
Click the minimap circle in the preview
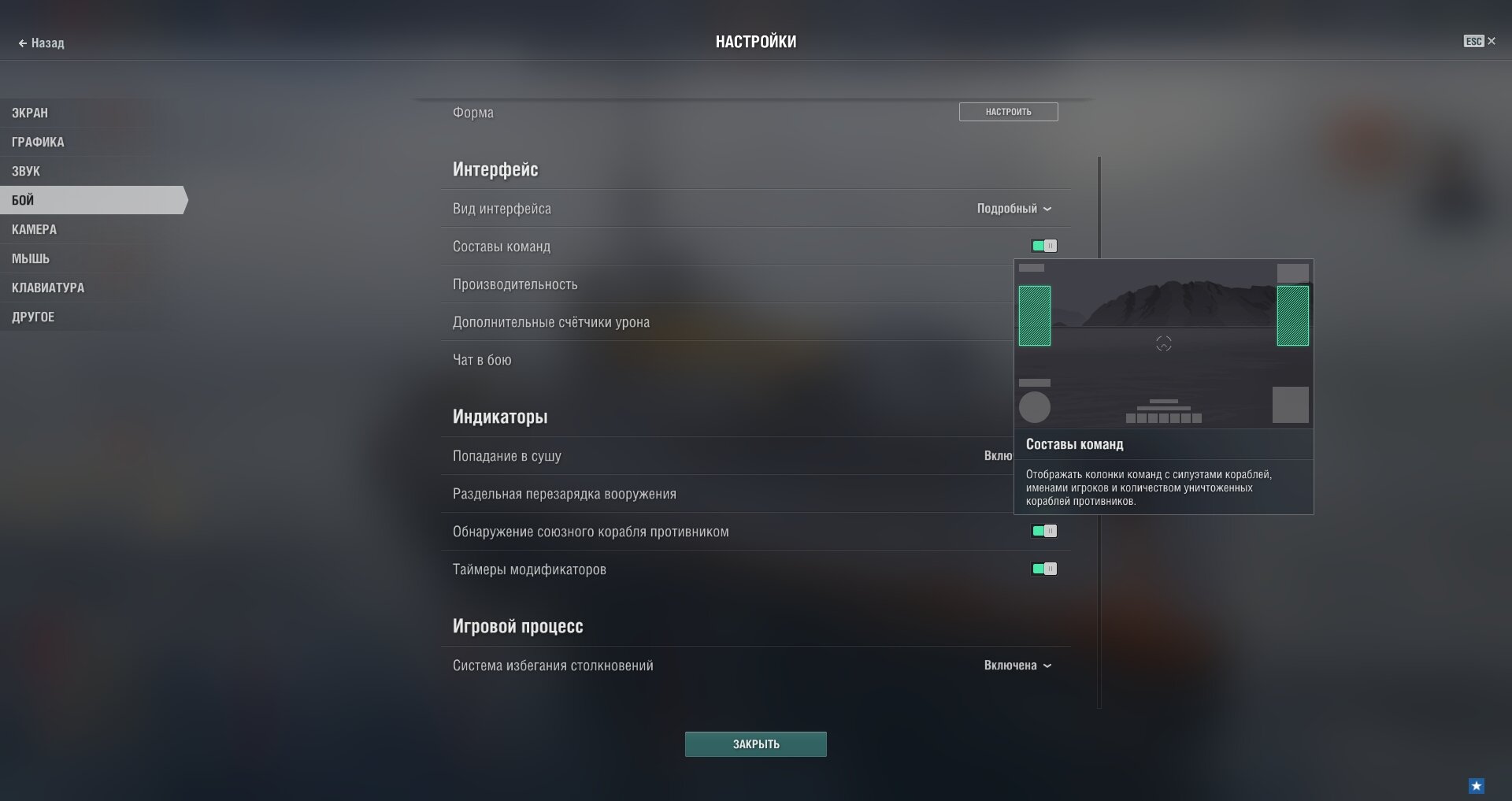click(x=1034, y=407)
